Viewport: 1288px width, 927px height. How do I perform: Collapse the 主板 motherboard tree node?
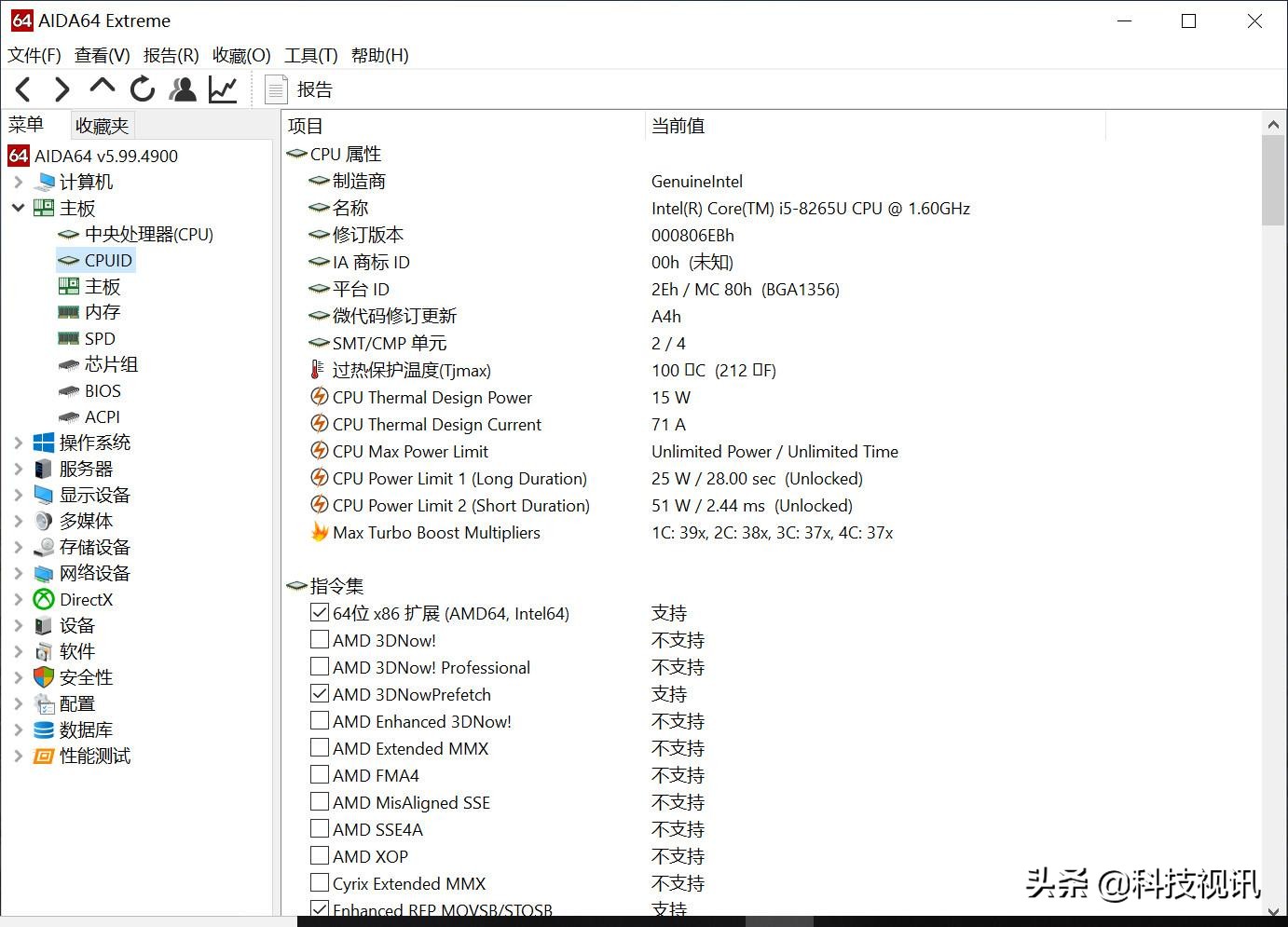[x=18, y=208]
